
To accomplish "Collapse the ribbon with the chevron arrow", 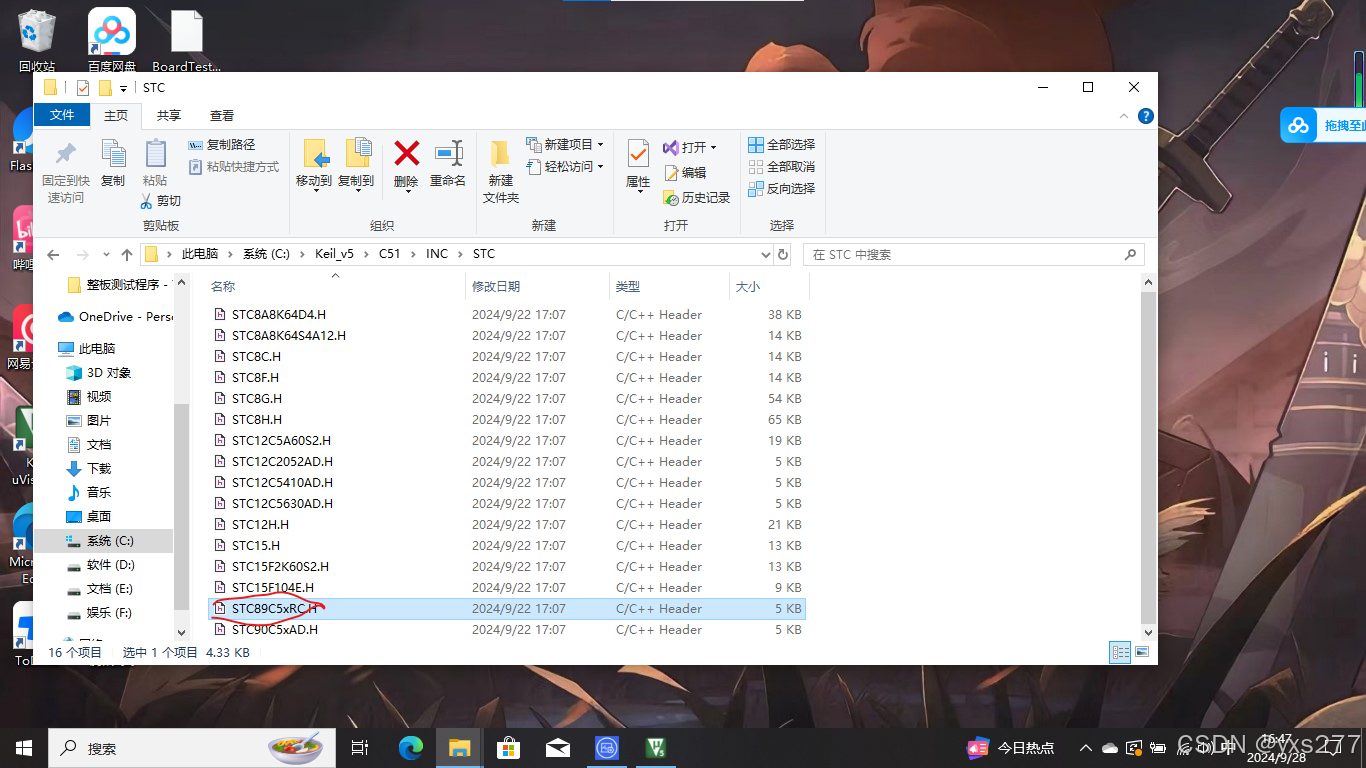I will tap(1126, 116).
